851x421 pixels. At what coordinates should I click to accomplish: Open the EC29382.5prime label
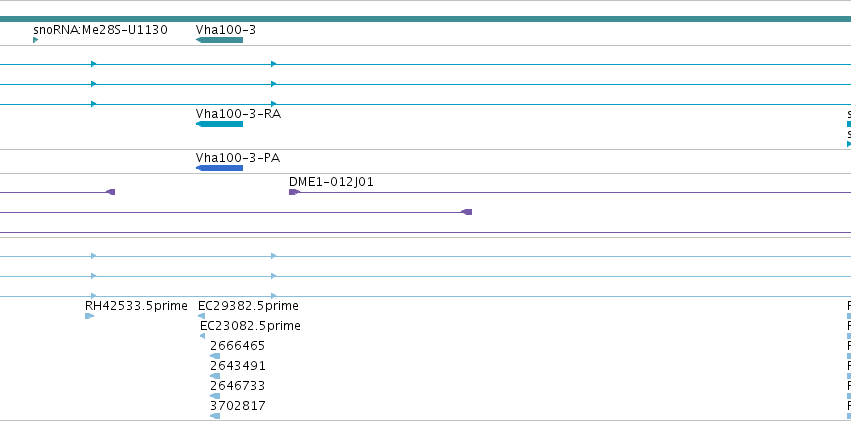point(248,306)
